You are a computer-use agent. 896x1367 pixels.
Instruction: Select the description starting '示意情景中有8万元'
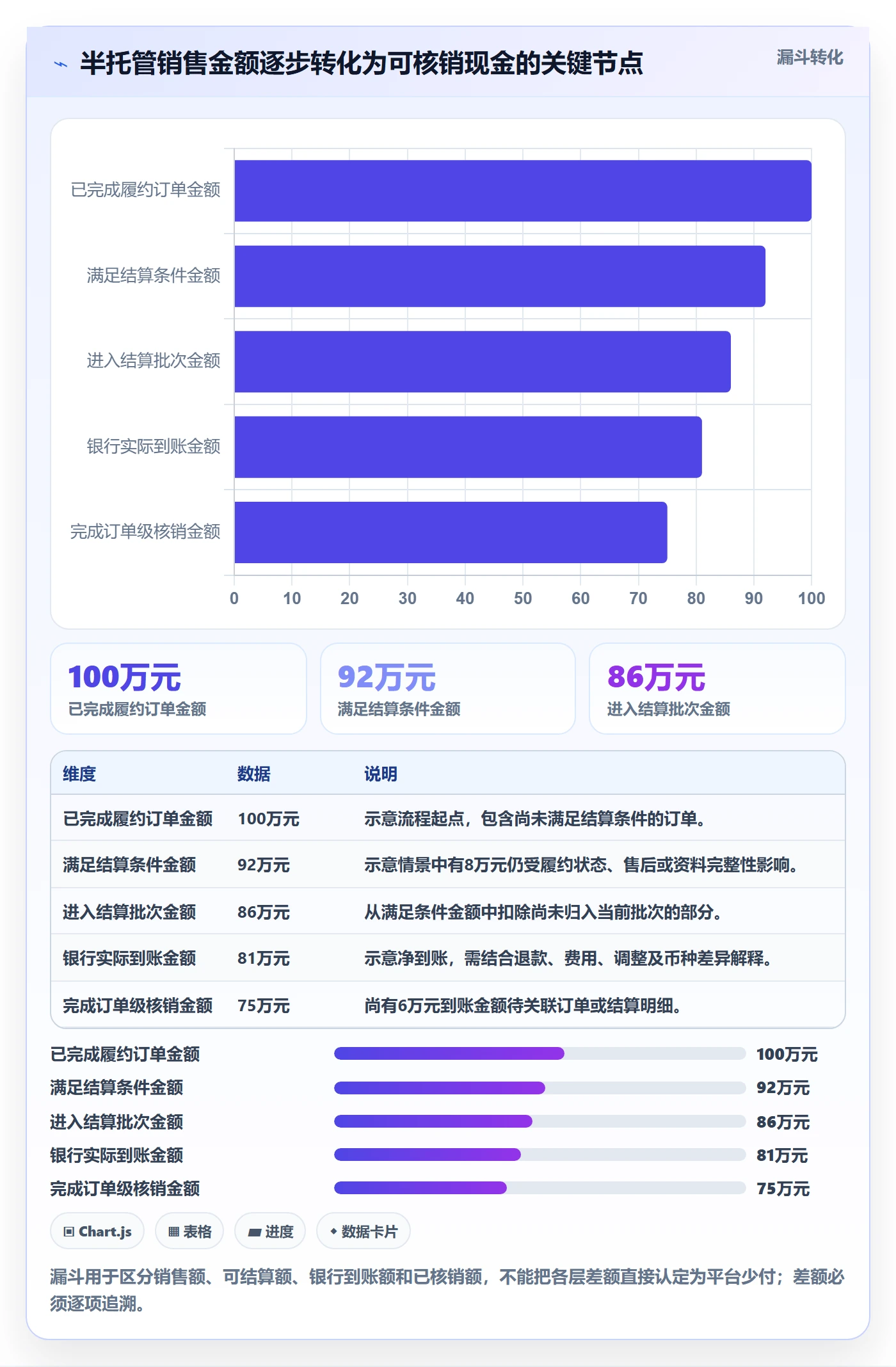click(x=581, y=865)
